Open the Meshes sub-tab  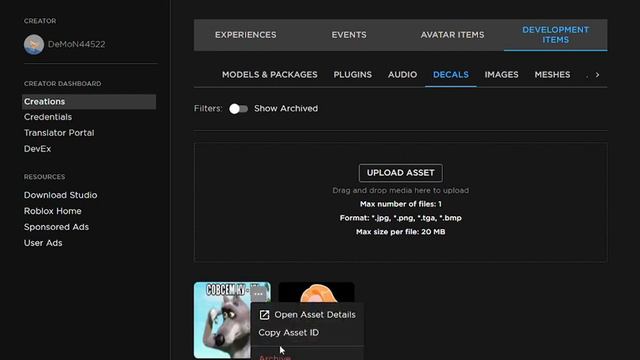pos(552,75)
